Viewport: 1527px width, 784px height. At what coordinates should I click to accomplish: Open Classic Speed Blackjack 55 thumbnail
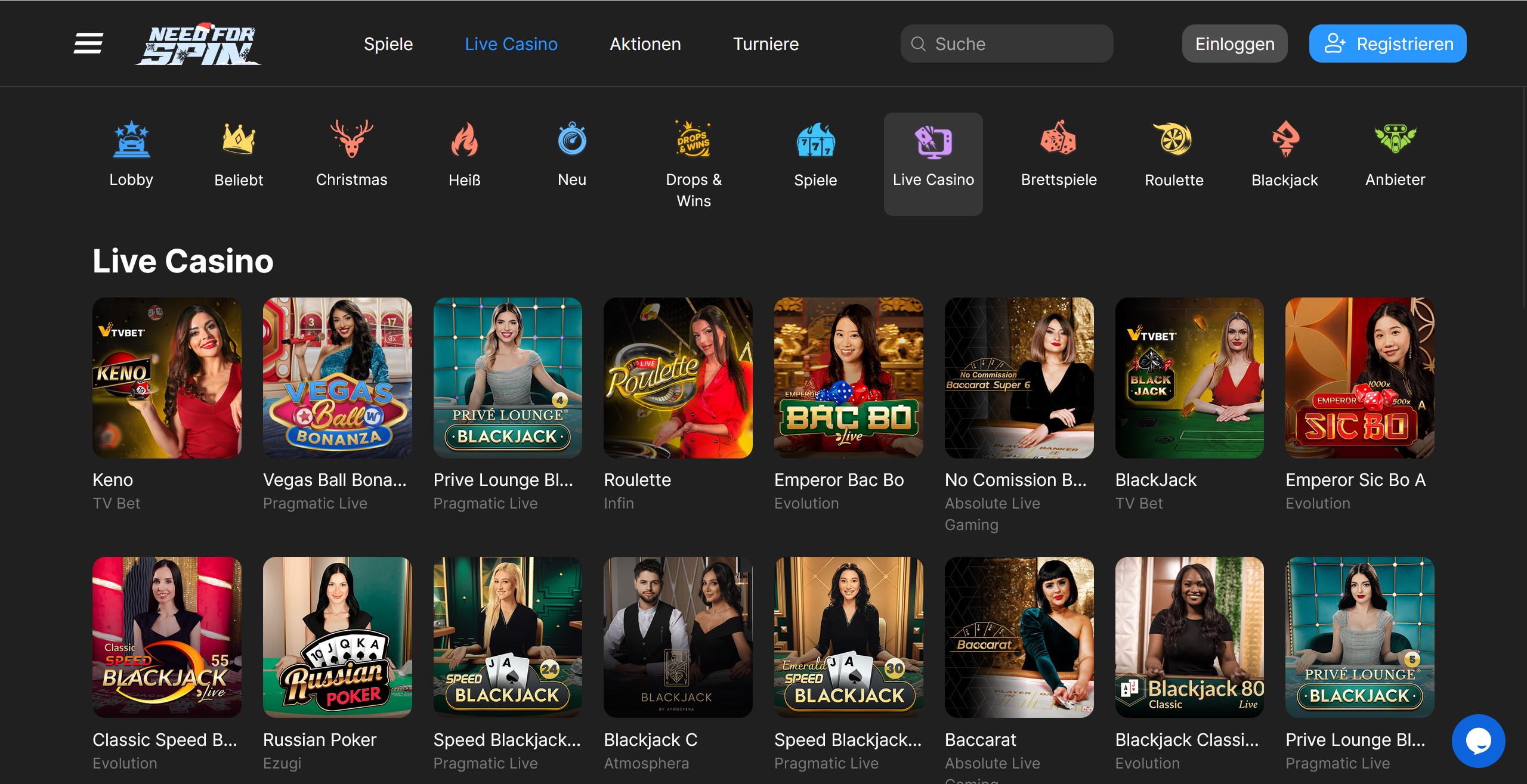pos(167,637)
